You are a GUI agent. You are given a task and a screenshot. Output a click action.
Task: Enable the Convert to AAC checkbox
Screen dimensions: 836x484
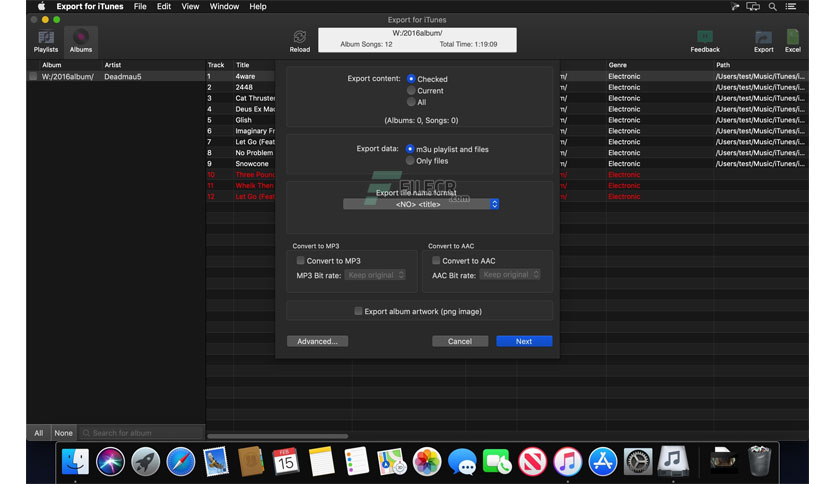pos(436,261)
